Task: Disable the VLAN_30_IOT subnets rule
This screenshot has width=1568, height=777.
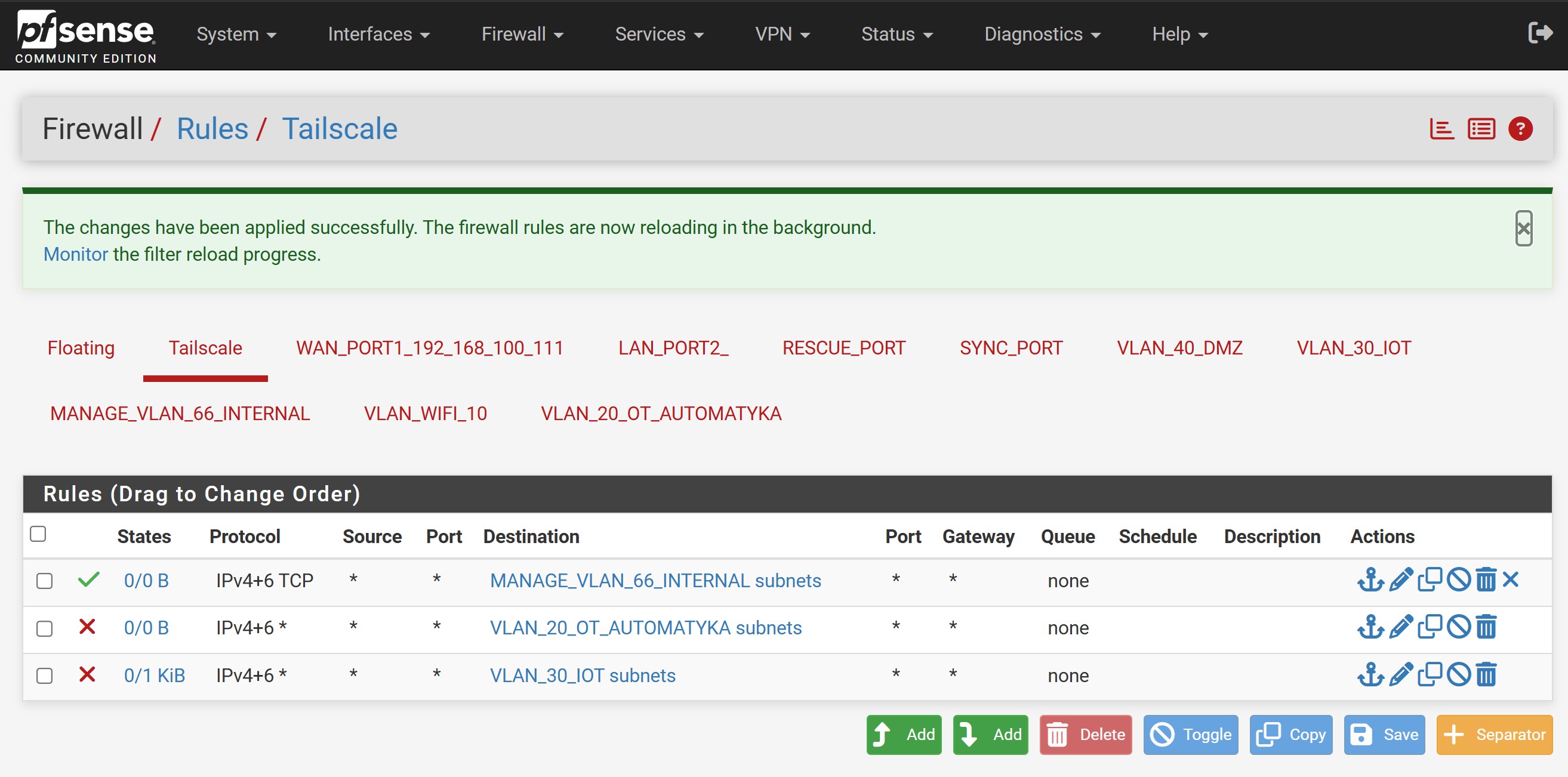Action: point(1458,674)
